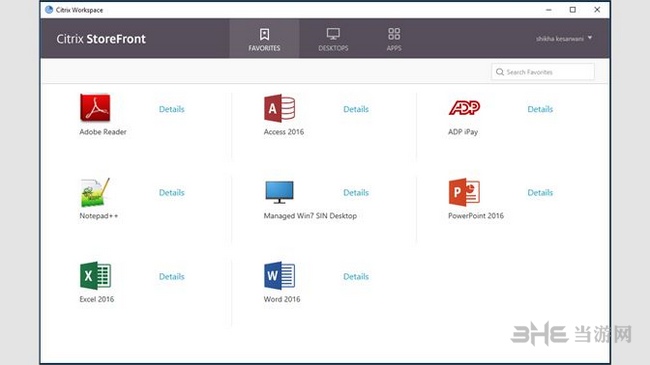650x365 pixels.
Task: Launch the Word 2016 app icon
Action: tap(279, 275)
